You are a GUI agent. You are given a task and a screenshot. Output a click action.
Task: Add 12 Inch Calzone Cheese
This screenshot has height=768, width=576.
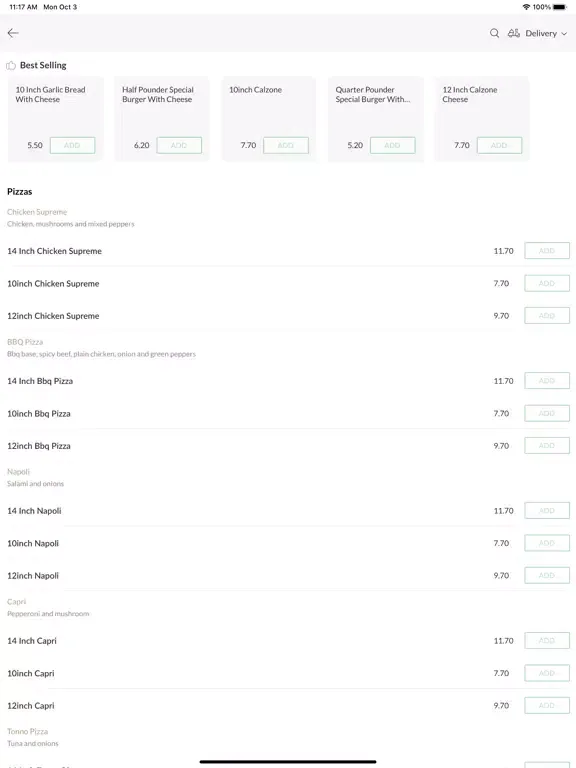click(x=499, y=145)
